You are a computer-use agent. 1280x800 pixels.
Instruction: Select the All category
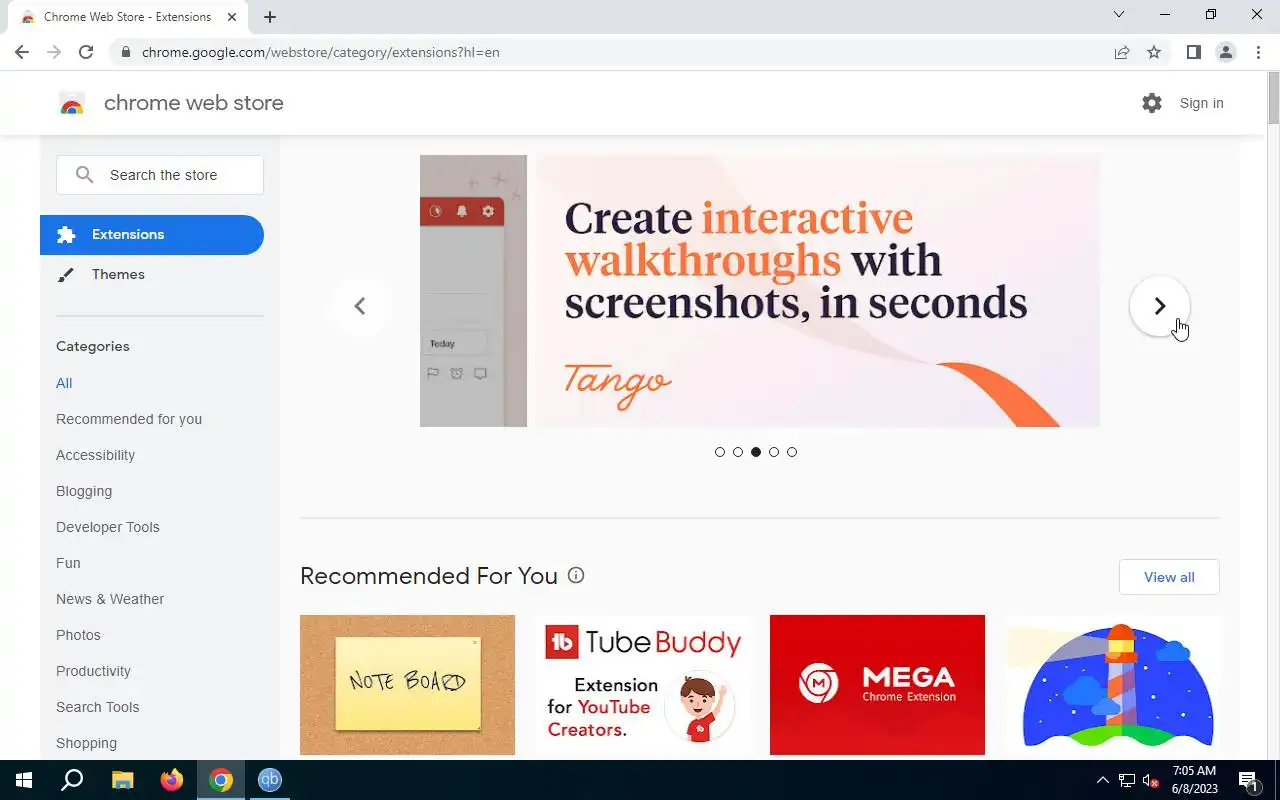(x=64, y=383)
